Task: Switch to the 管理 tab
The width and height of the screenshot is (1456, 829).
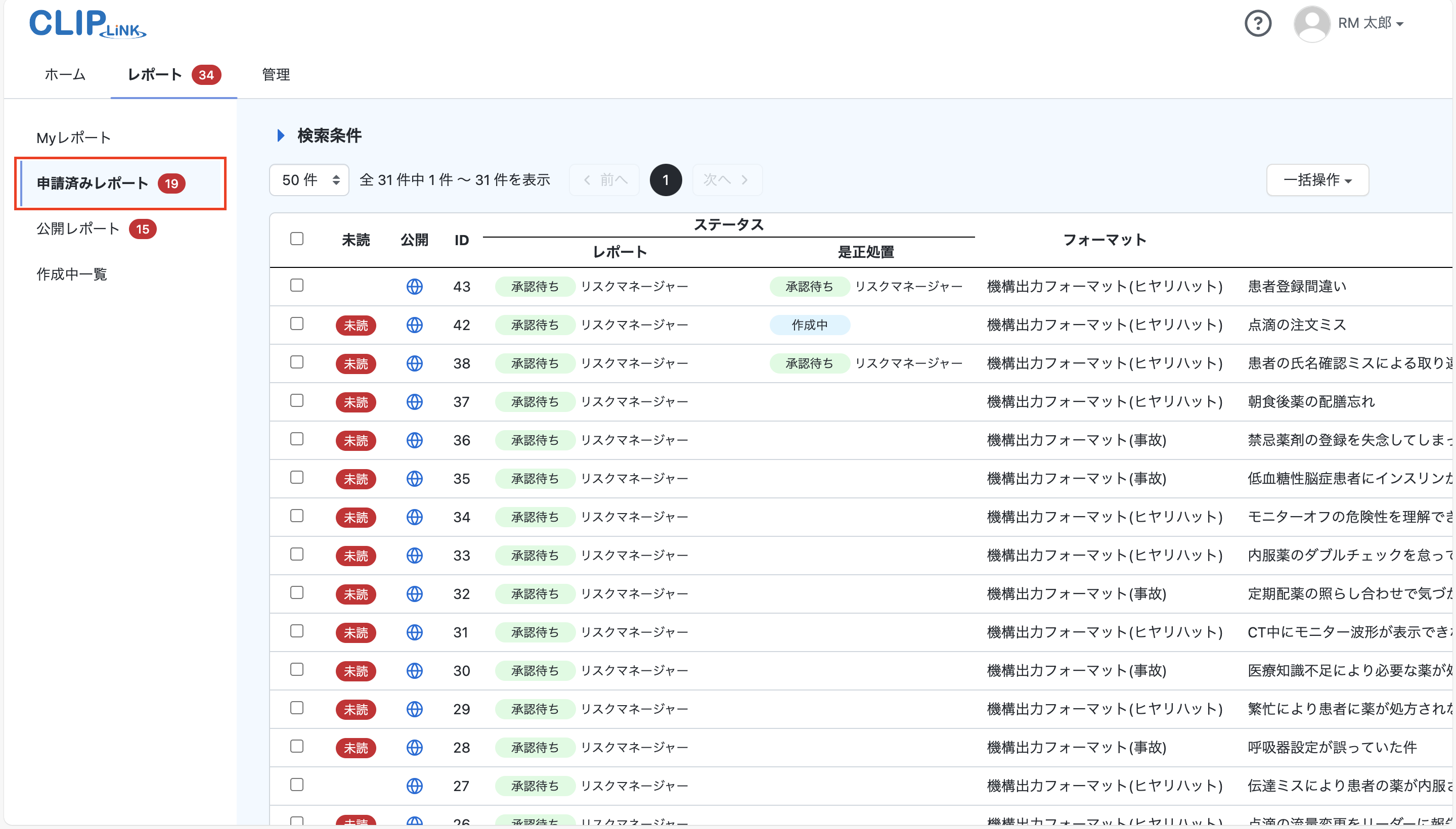Action: pos(276,75)
